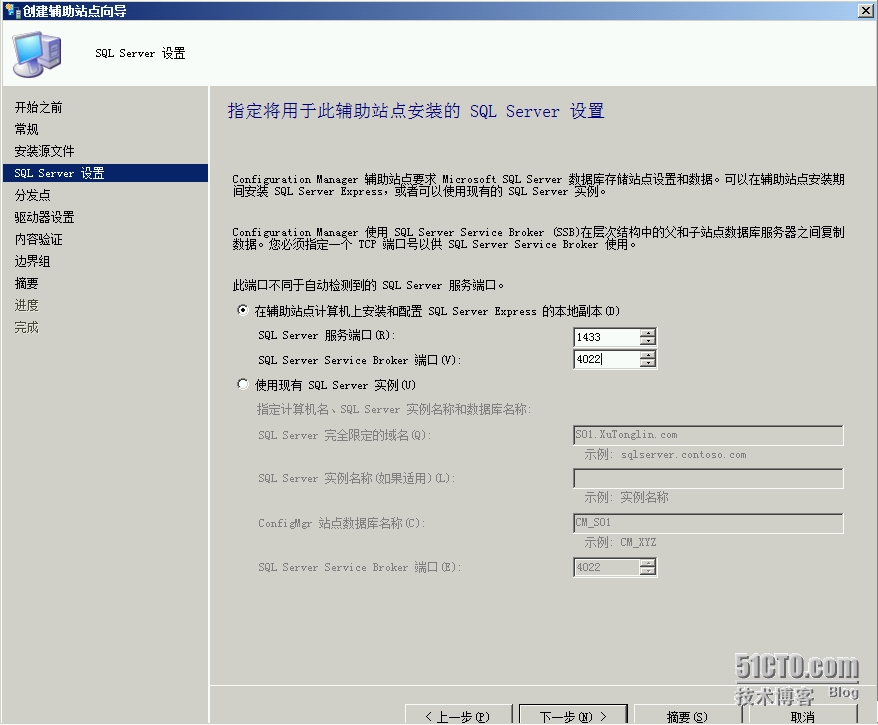Increase disabled Service Broker port (E) value
The height and width of the screenshot is (725, 878).
(648, 563)
